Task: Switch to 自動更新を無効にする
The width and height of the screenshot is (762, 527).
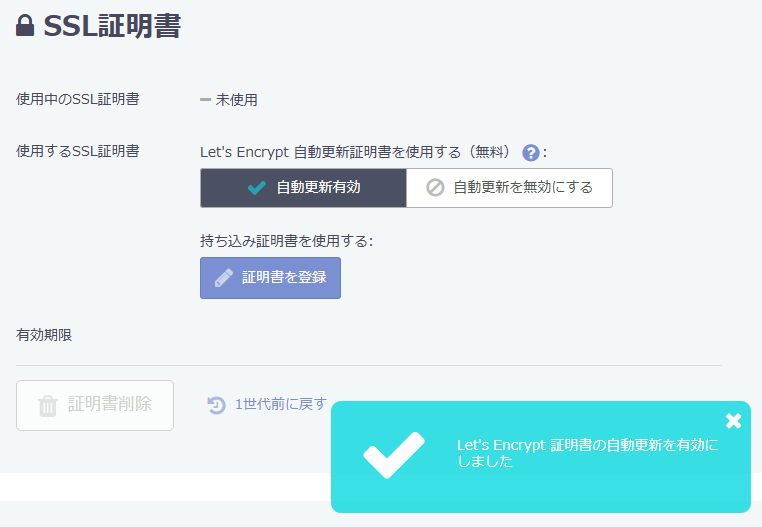Action: tap(509, 188)
